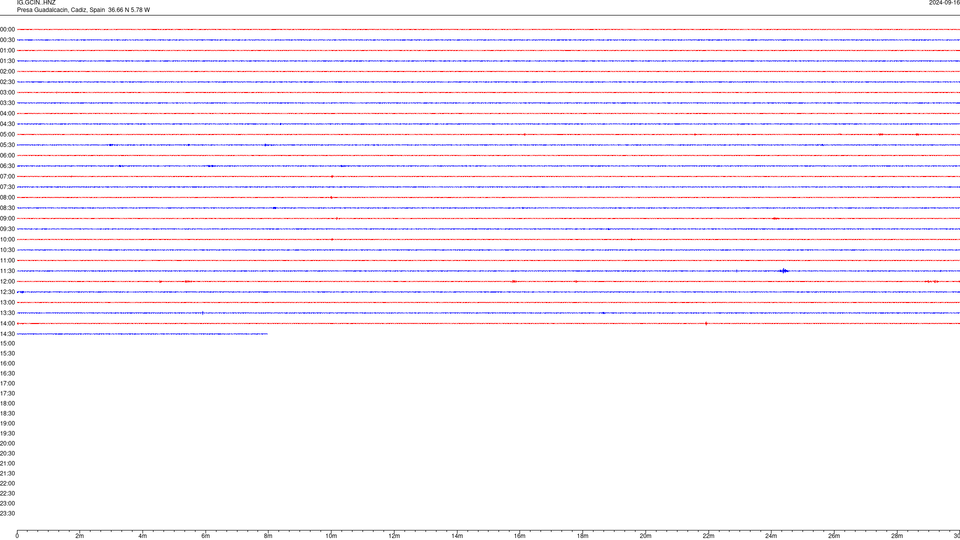The height and width of the screenshot is (540, 960).
Task: Select the 00:00 time row label
Action: pos(7,29)
